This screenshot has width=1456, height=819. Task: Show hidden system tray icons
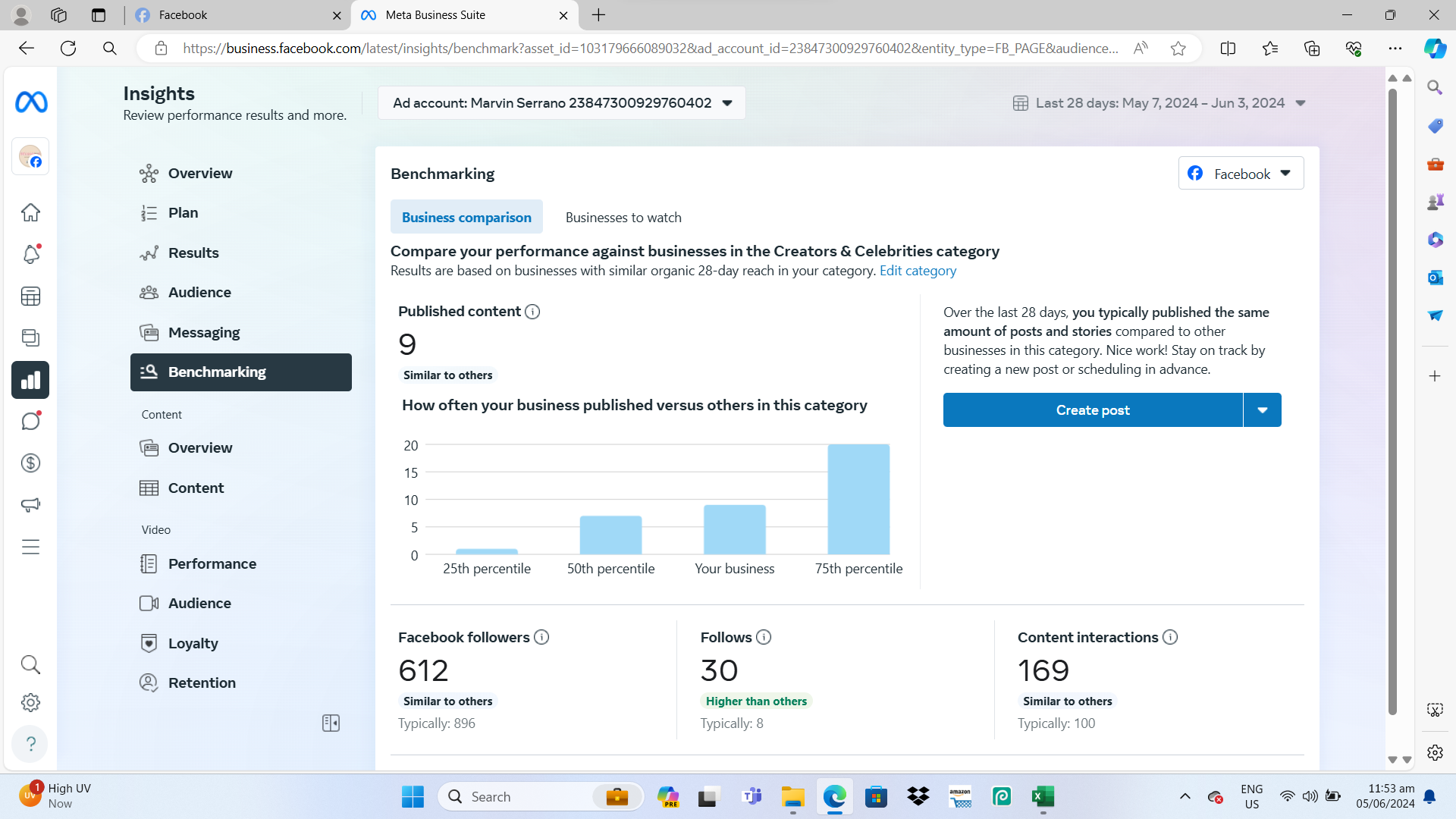[x=1185, y=796]
